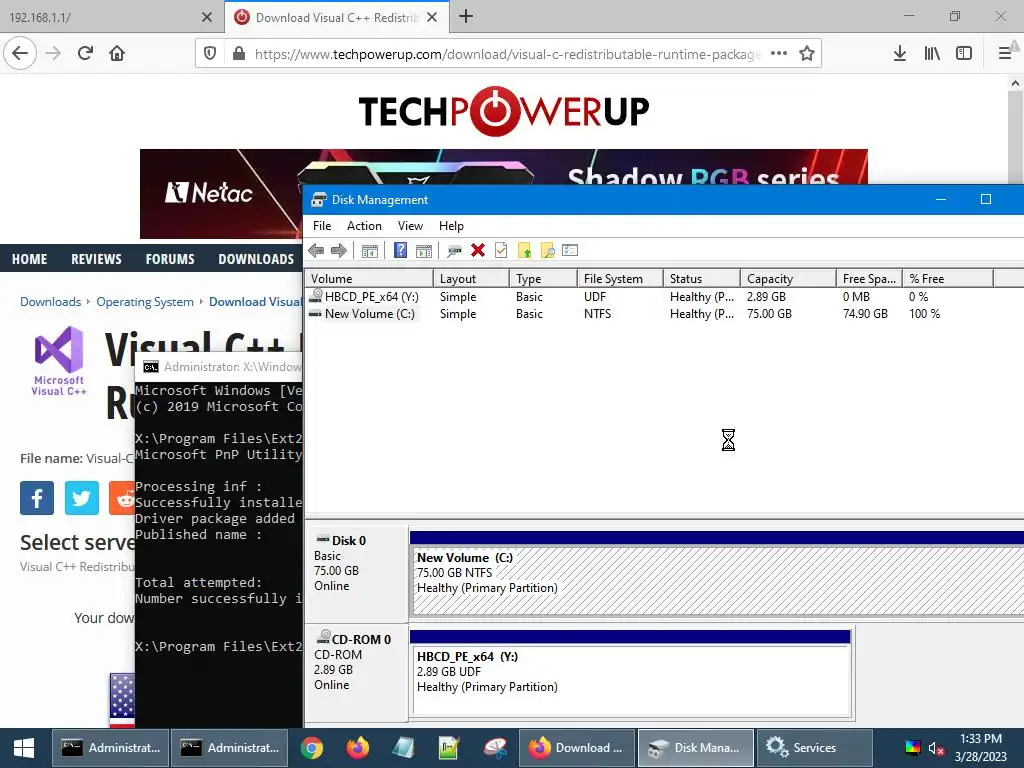Click the REVIEWS nav link

96,259
